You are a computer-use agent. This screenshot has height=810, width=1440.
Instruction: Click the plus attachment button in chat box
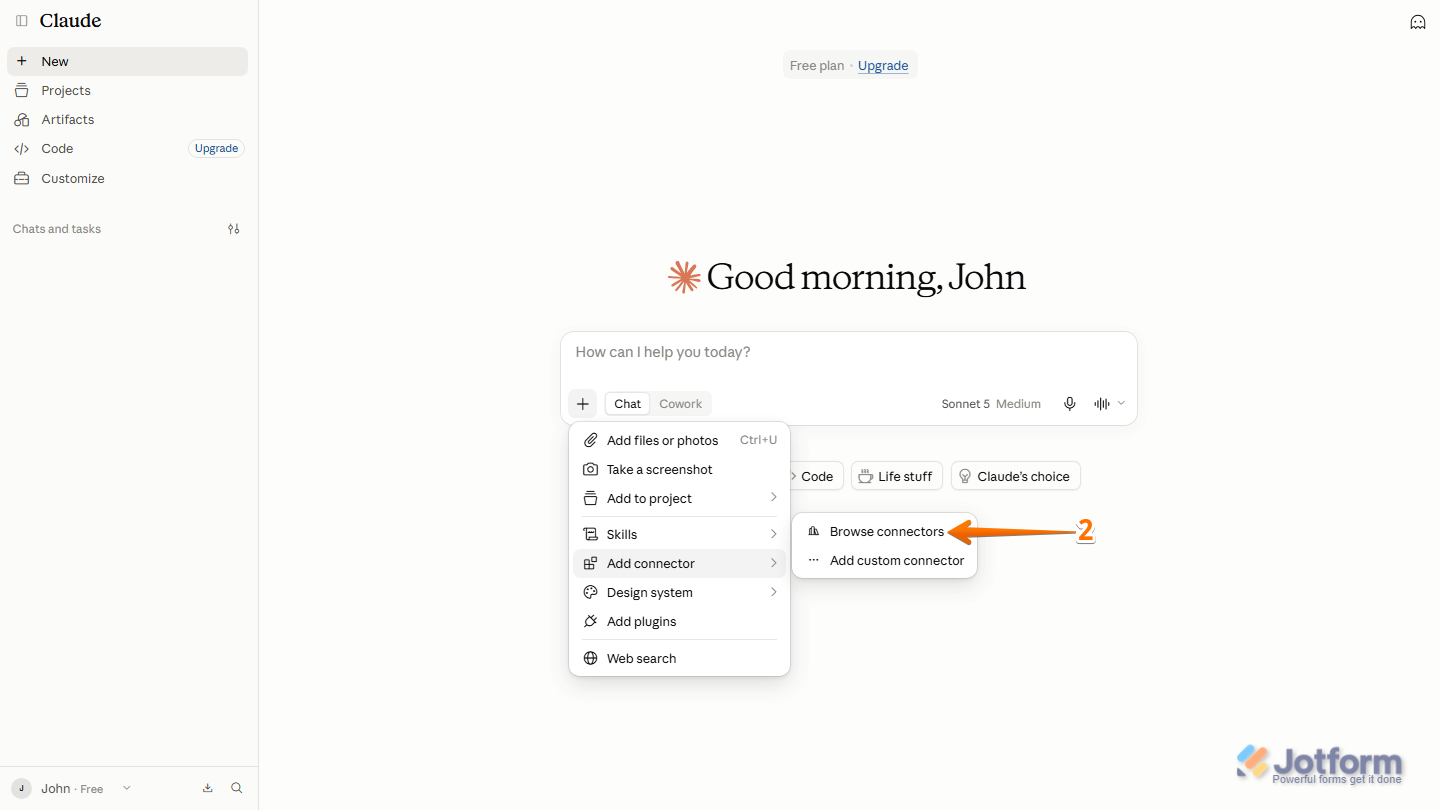click(x=583, y=404)
